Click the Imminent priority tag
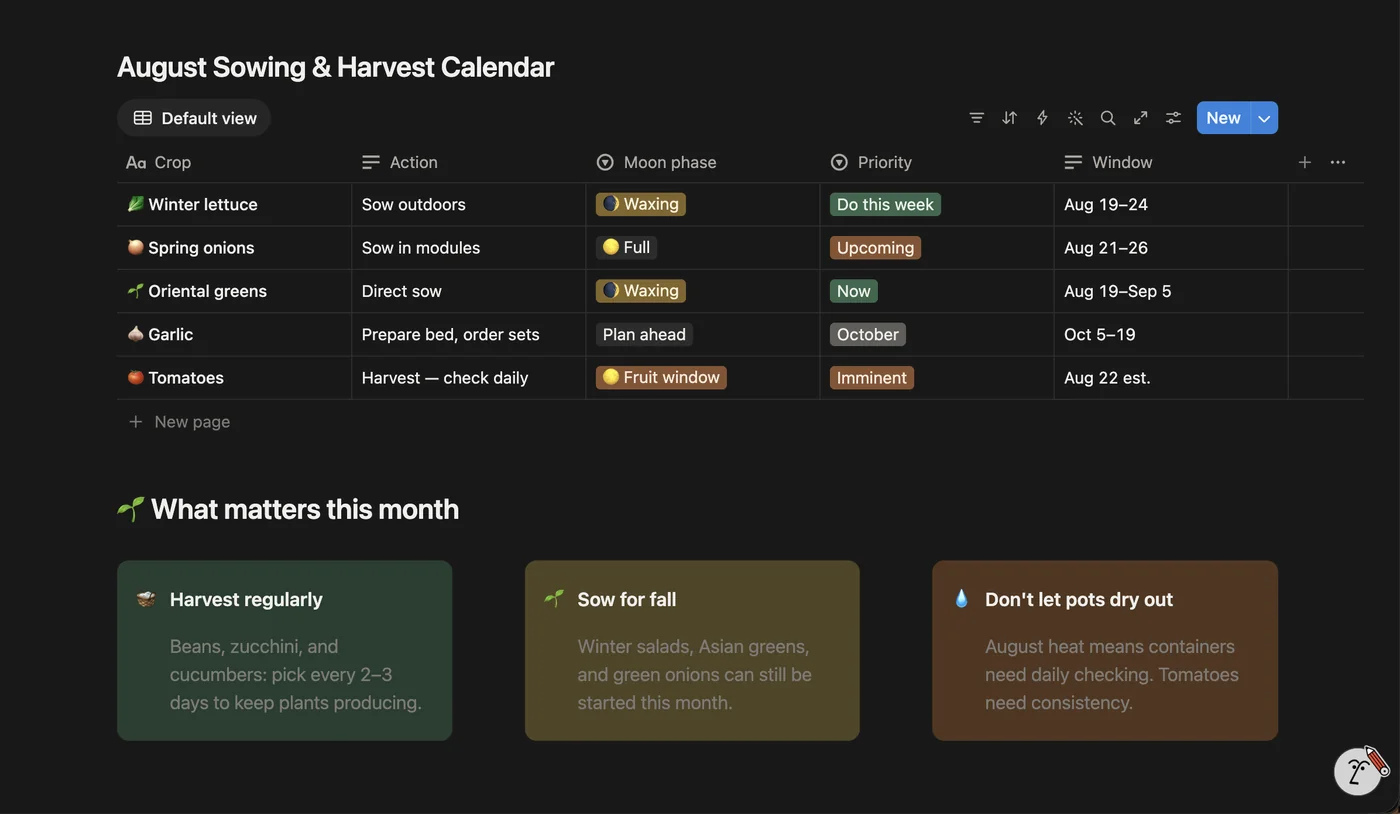 point(872,378)
